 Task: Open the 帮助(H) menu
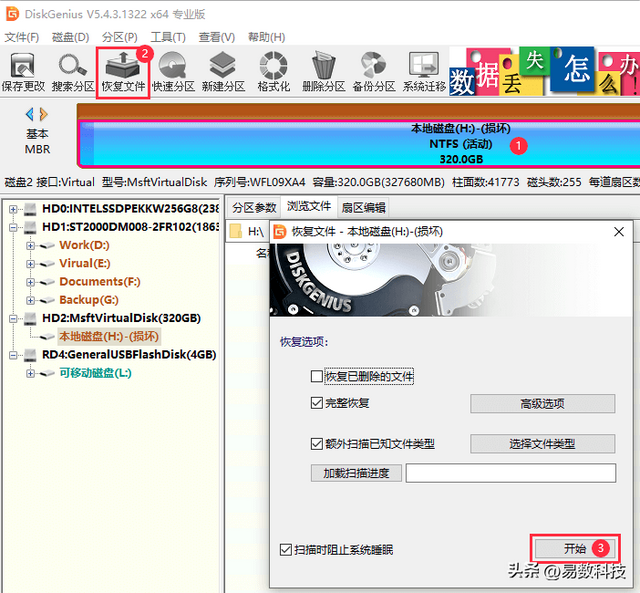[x=267, y=37]
